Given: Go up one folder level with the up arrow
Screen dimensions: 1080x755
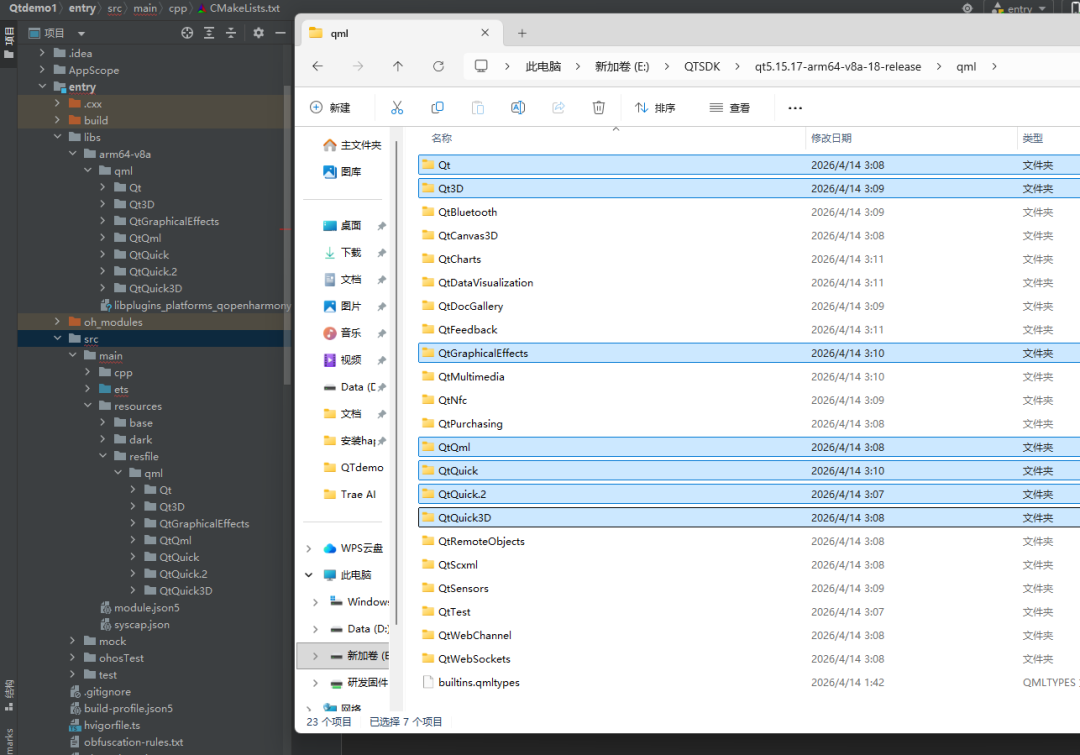Looking at the screenshot, I should point(398,66).
